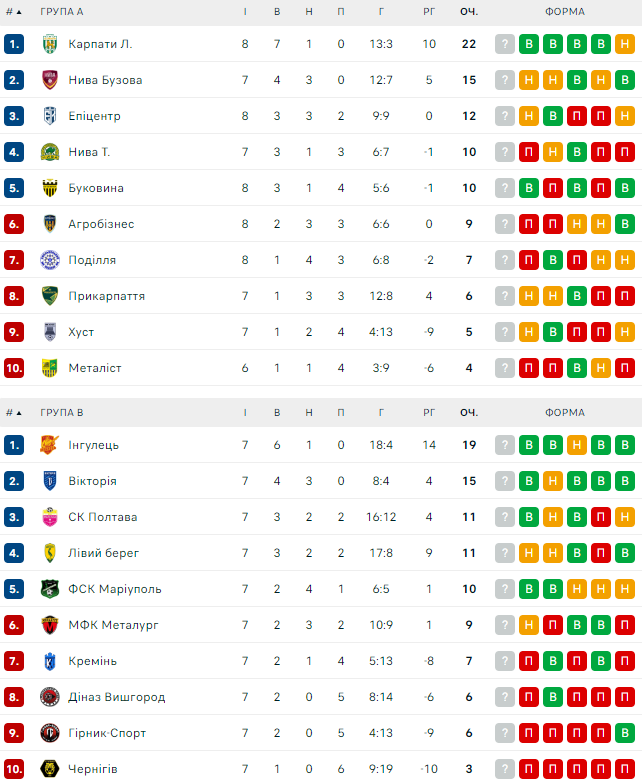
Task: Click the Інгулець team logo
Action: tap(50, 445)
